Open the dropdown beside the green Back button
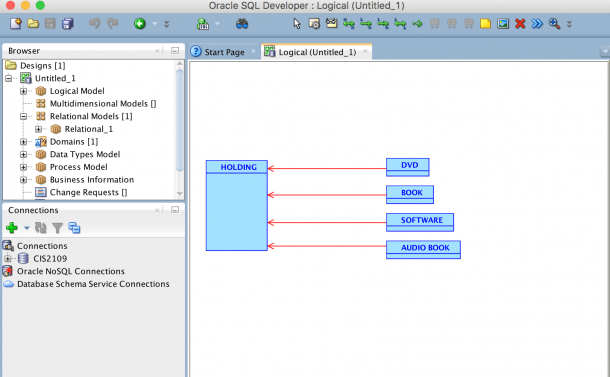 (x=154, y=24)
